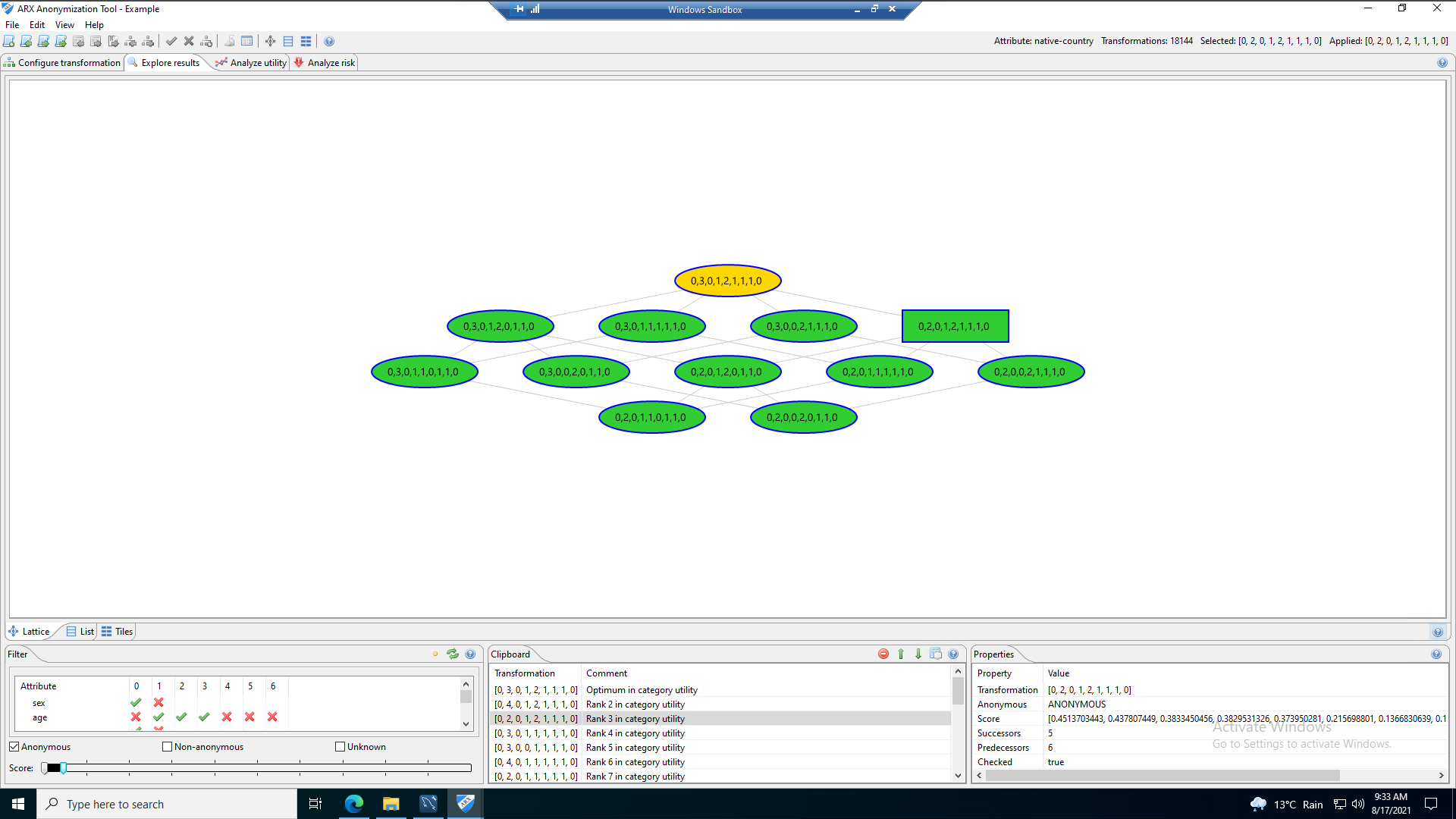
Task: Switch to the List view tab
Action: tap(80, 631)
